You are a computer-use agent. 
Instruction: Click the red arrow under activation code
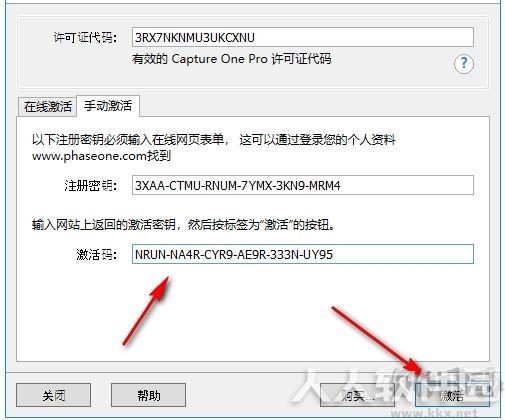(147, 310)
